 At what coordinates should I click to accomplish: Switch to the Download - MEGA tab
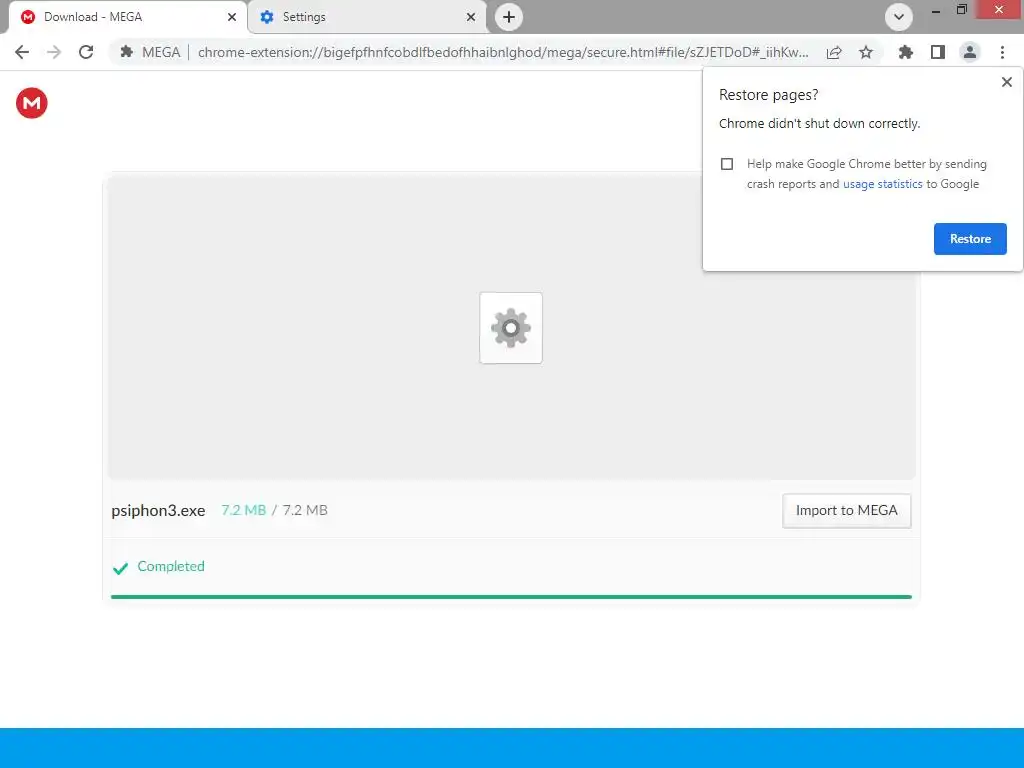[x=128, y=17]
